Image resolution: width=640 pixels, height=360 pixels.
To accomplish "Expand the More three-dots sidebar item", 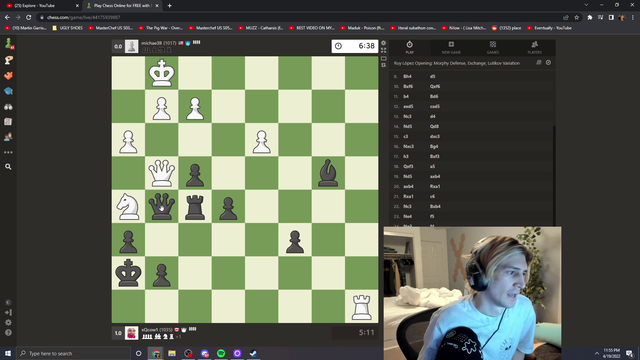I will [8, 152].
